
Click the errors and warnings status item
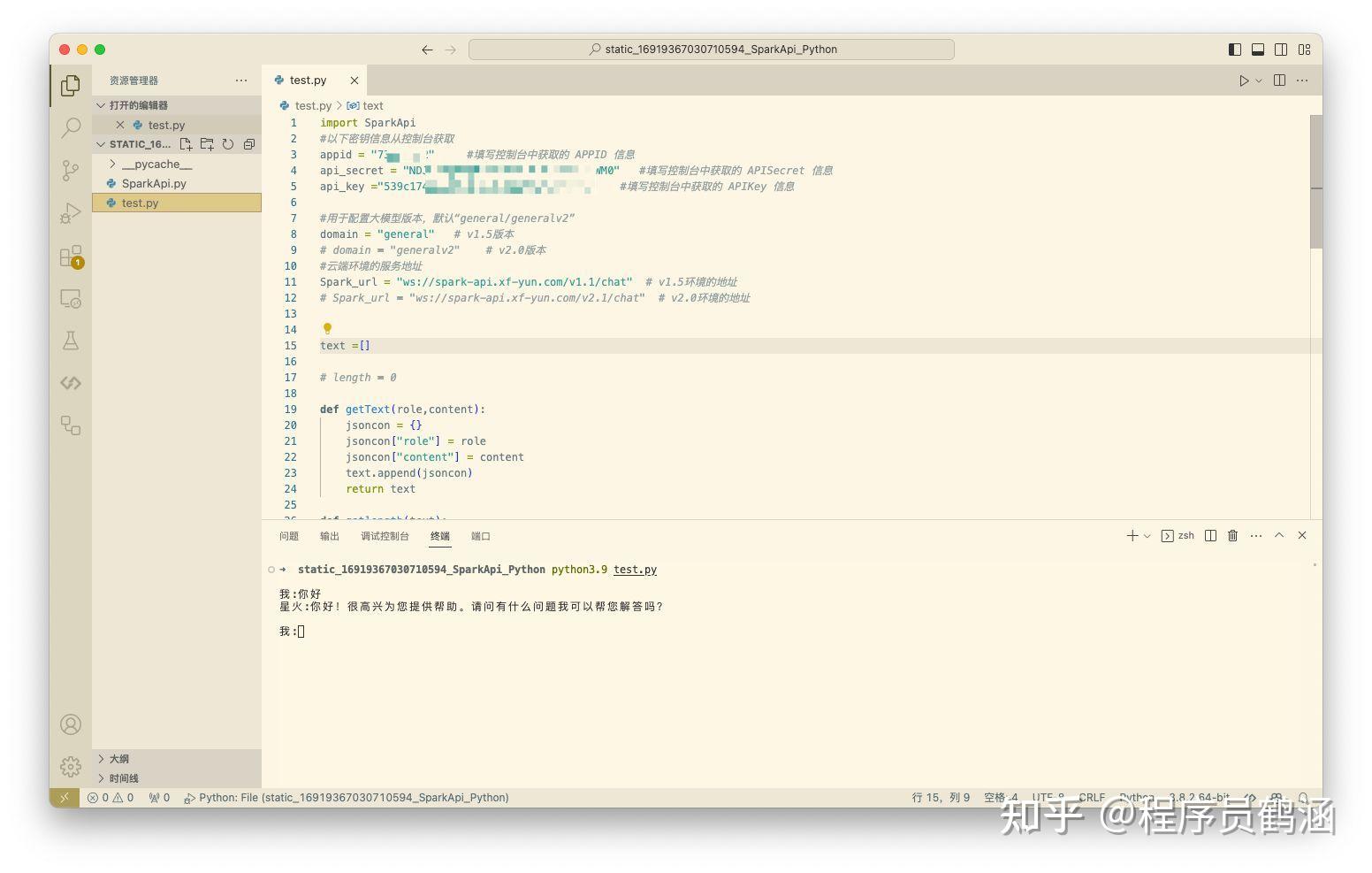pos(111,798)
